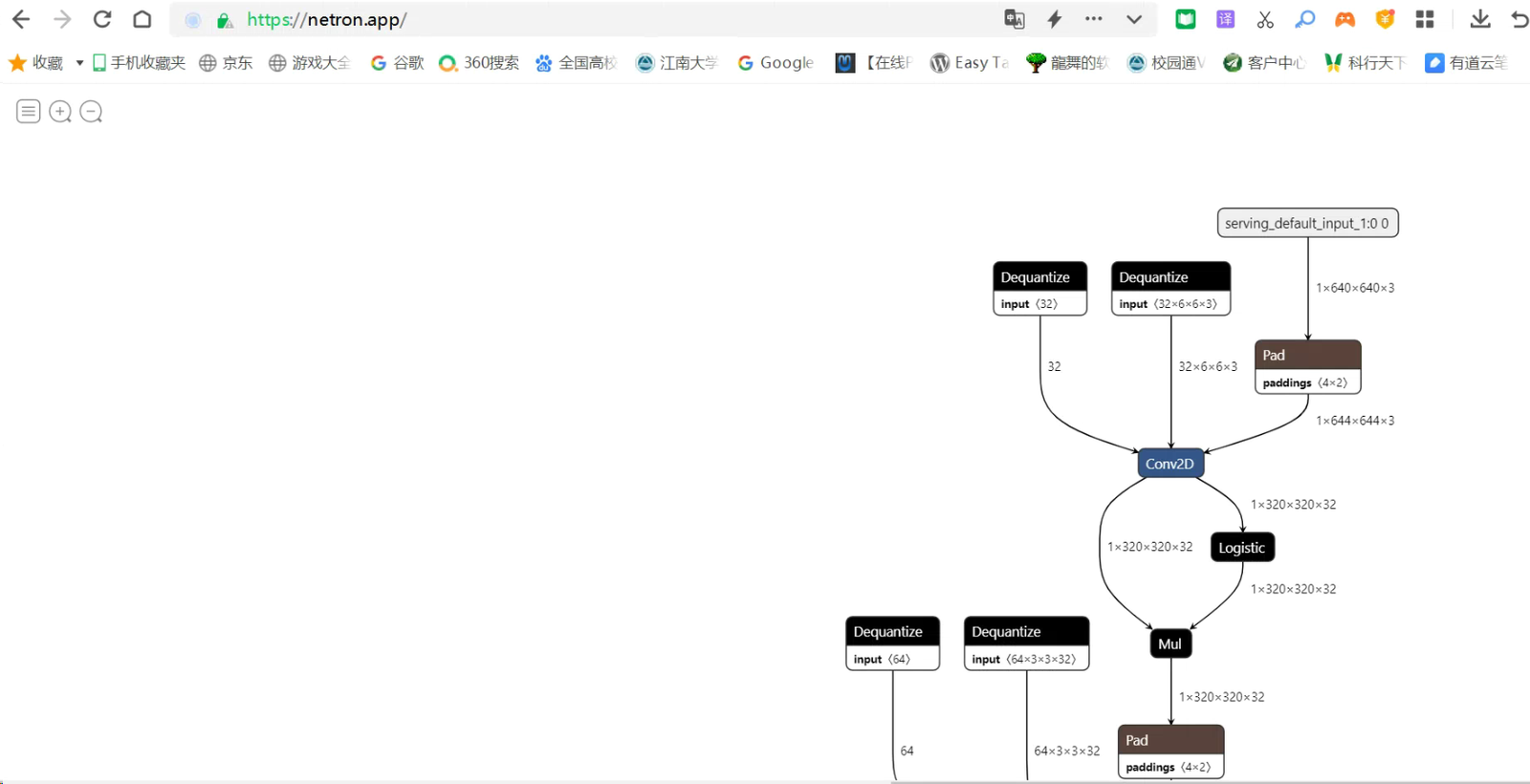This screenshot has height=784, width=1530.
Task: Select Dequantize node header above input (32)
Action: click(x=1040, y=277)
